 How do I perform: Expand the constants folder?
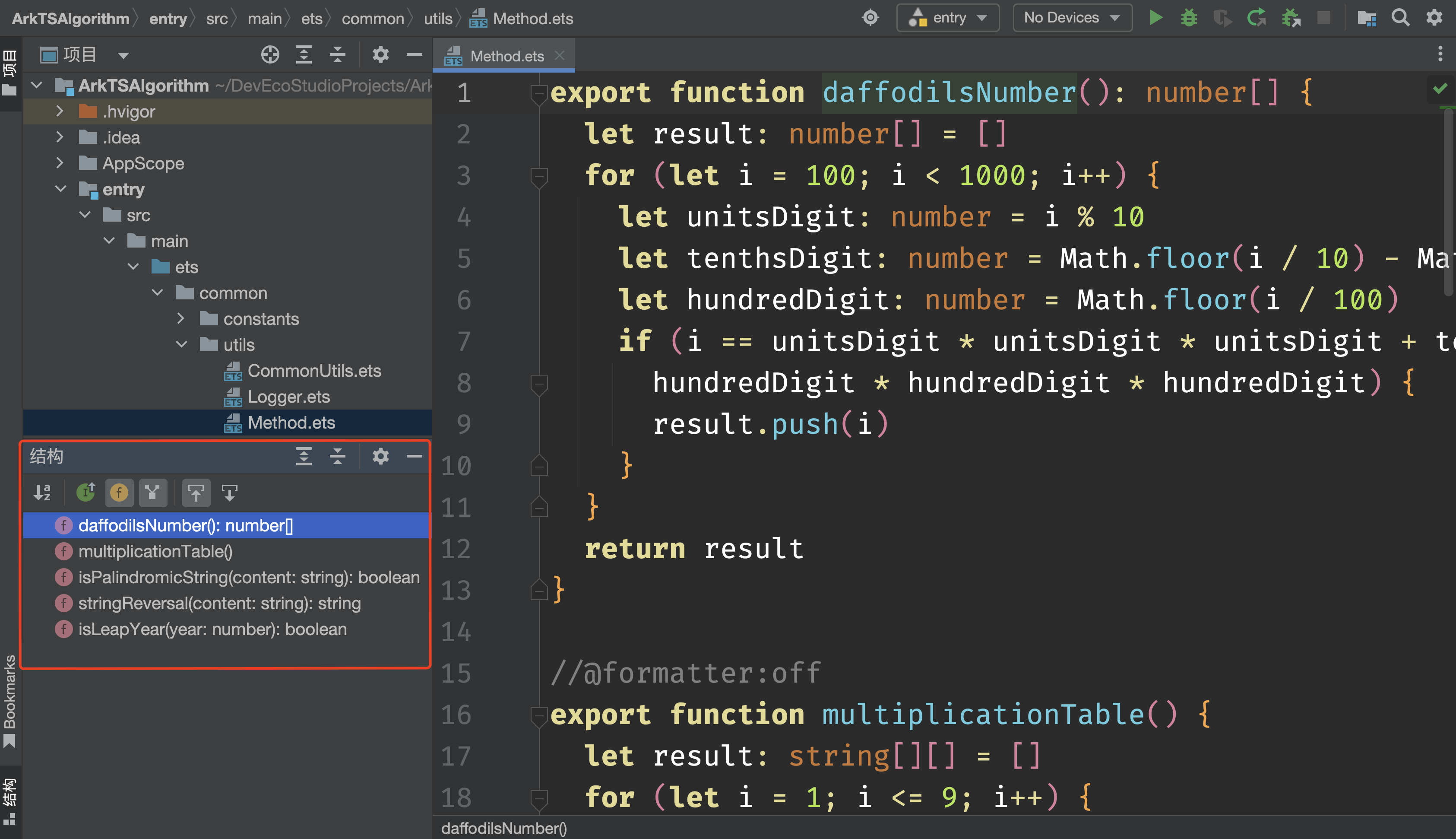click(x=181, y=319)
